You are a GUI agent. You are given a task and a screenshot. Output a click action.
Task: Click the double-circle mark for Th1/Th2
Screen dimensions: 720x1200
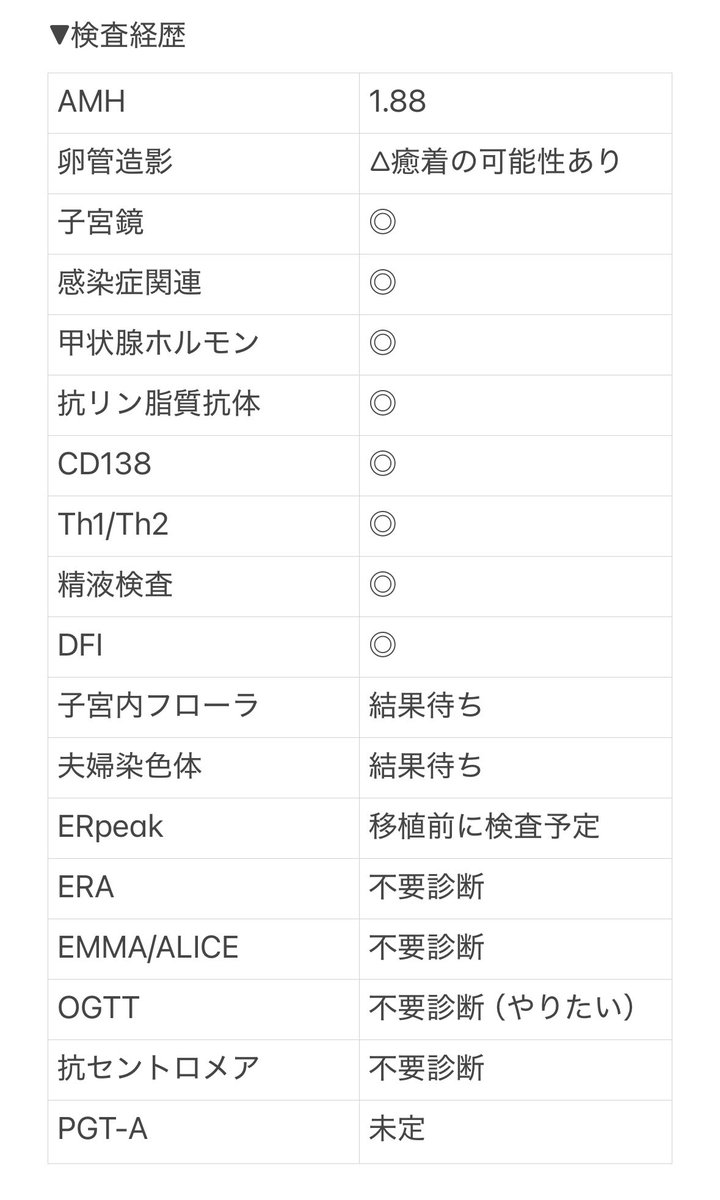(x=383, y=524)
